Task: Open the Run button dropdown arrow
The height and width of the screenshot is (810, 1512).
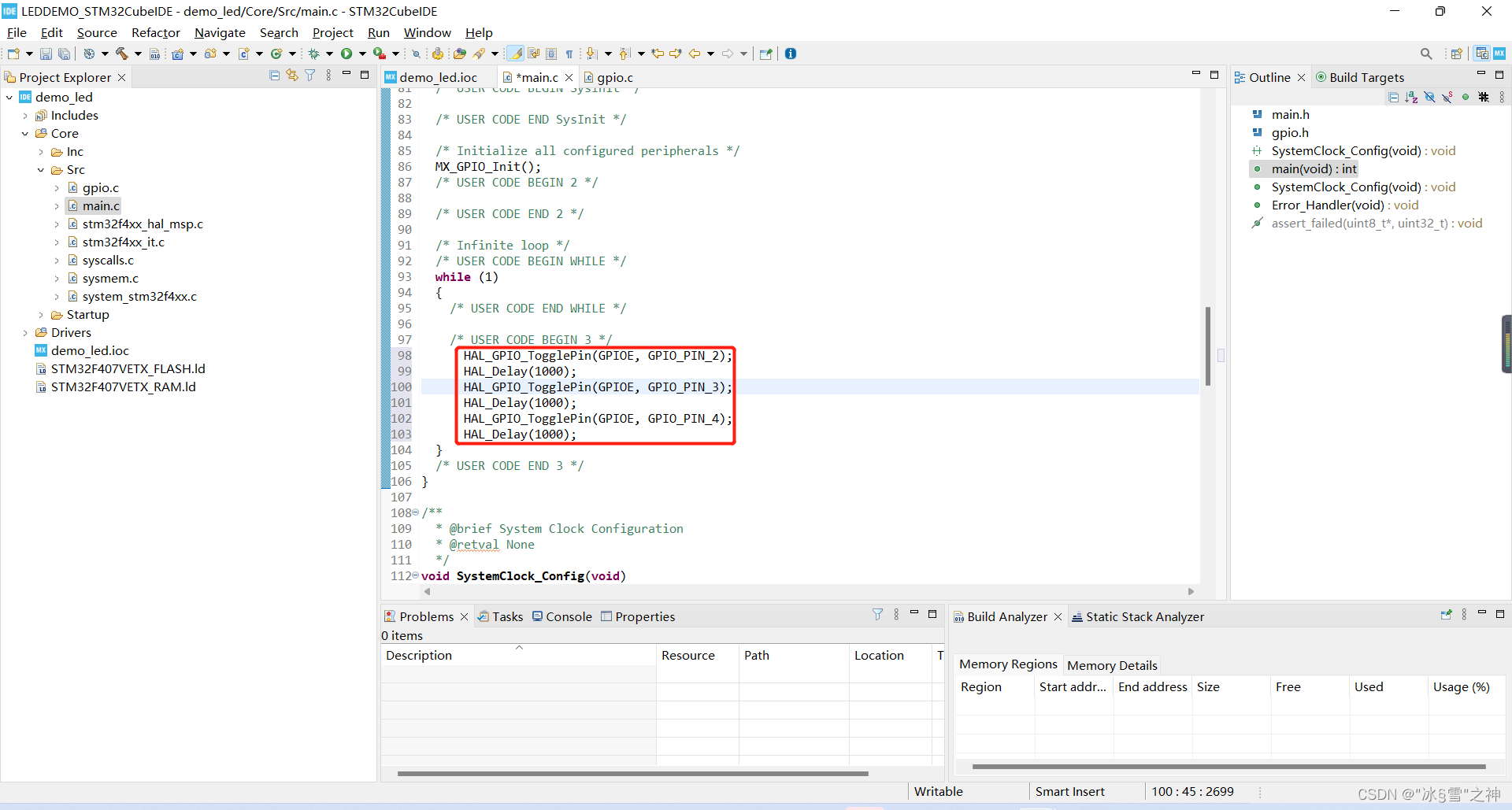Action: click(362, 54)
